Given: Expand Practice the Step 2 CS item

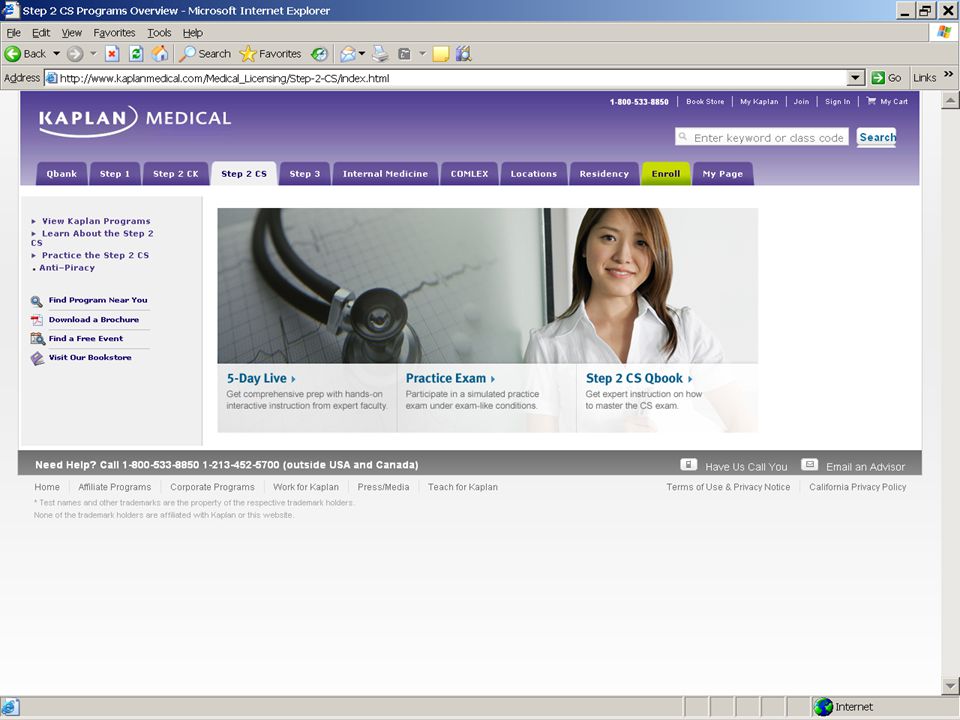Looking at the screenshot, I should click(34, 256).
